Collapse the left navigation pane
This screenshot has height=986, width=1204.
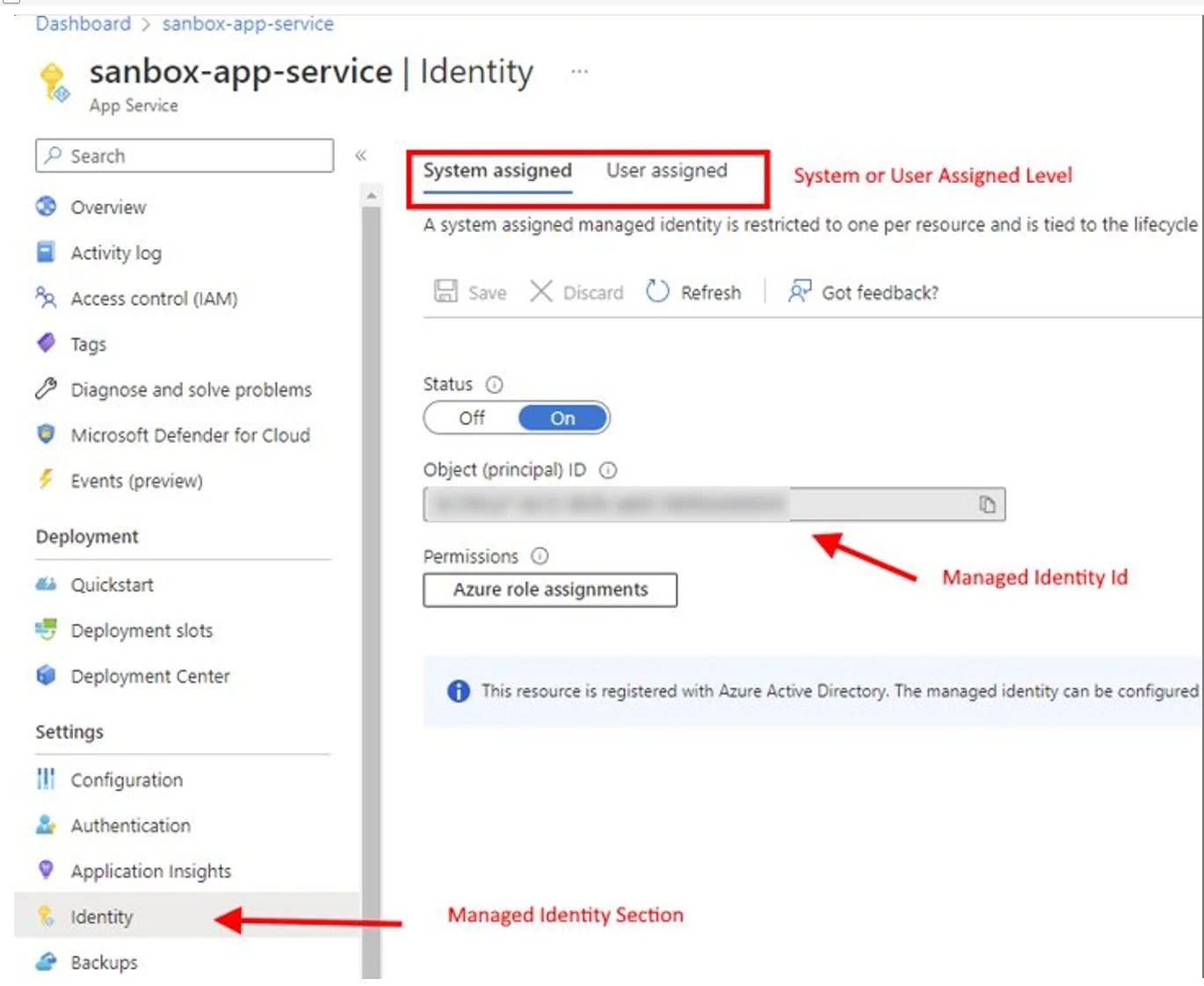[x=360, y=155]
